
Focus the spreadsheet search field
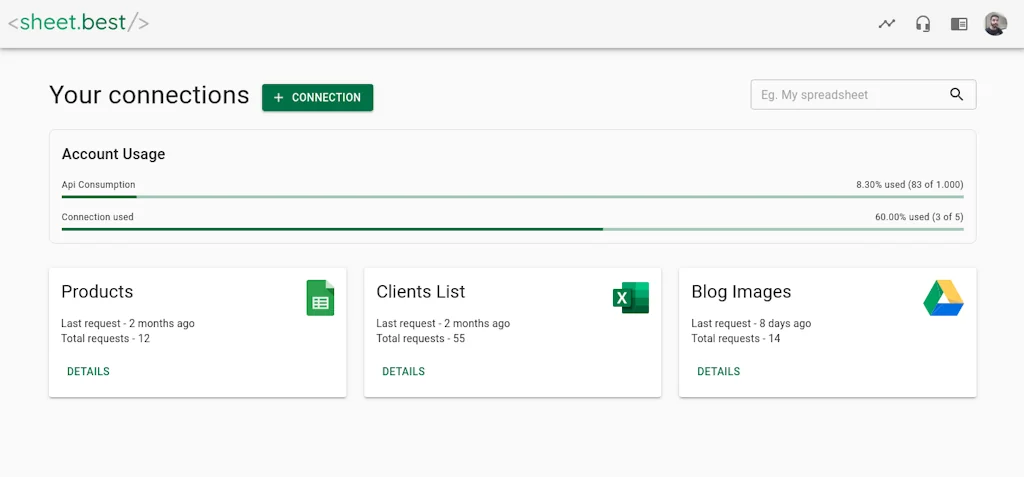[850, 95]
